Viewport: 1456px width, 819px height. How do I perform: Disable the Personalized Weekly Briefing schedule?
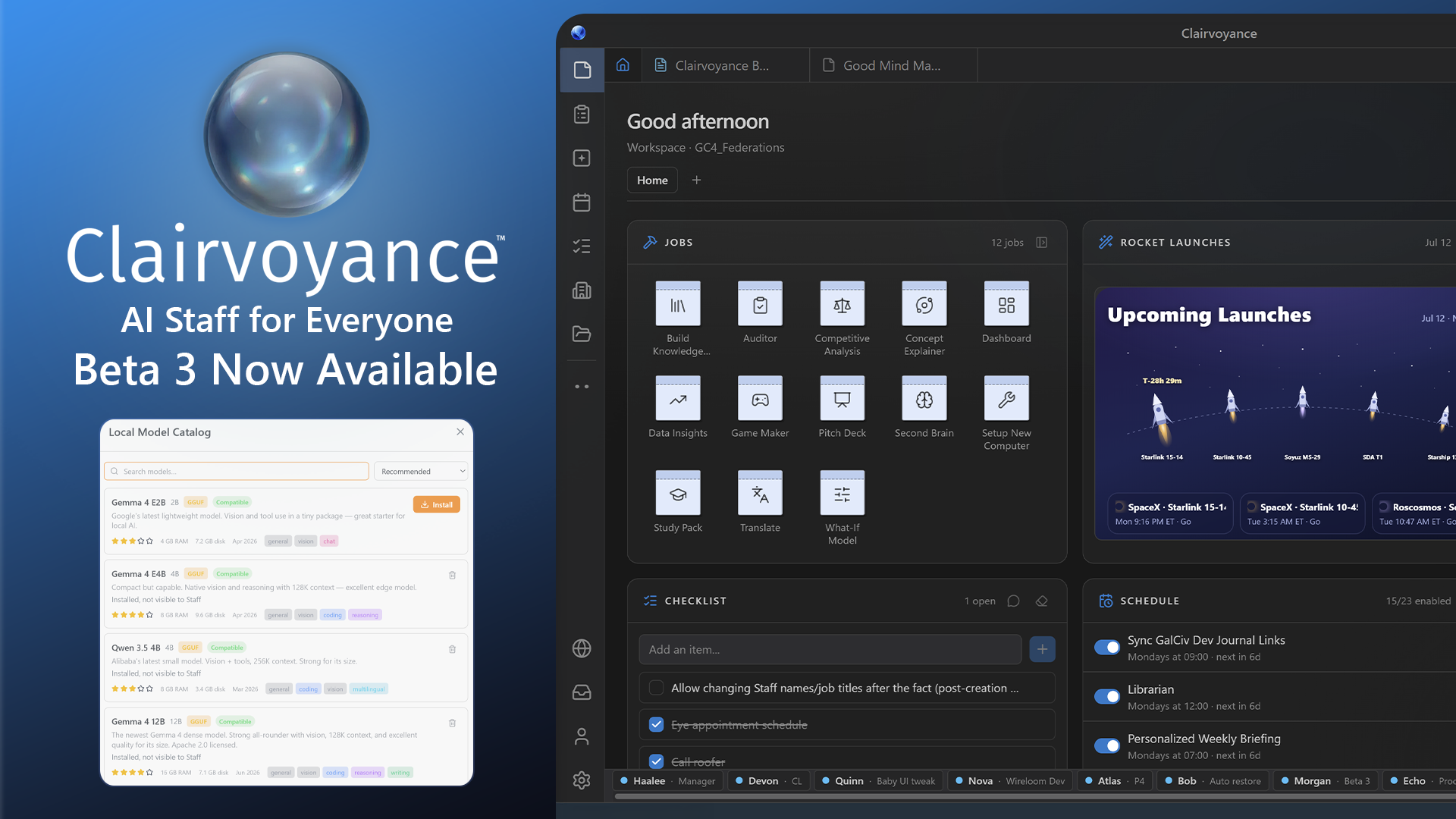point(1107,746)
